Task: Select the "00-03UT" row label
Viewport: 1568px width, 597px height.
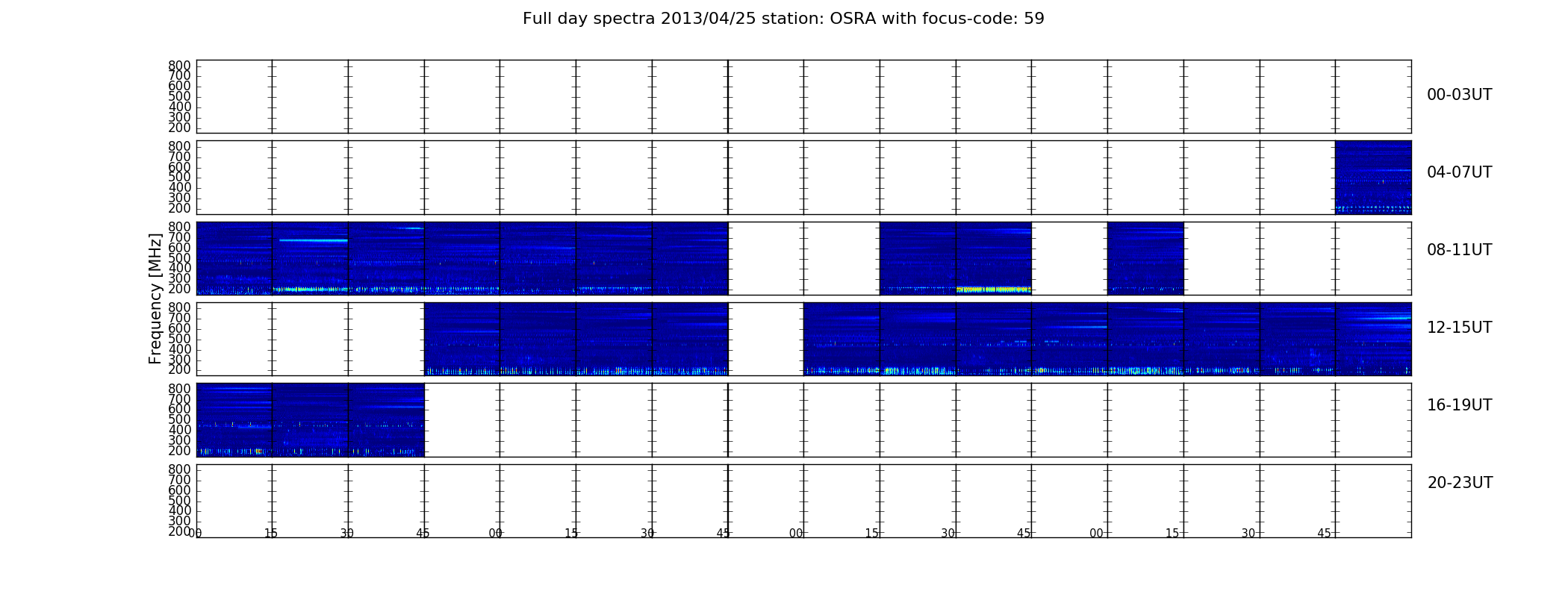Action: tap(1460, 95)
